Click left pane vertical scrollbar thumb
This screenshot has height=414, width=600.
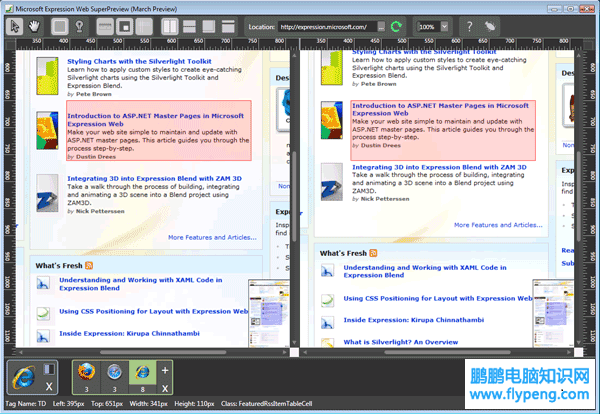pos(294,196)
